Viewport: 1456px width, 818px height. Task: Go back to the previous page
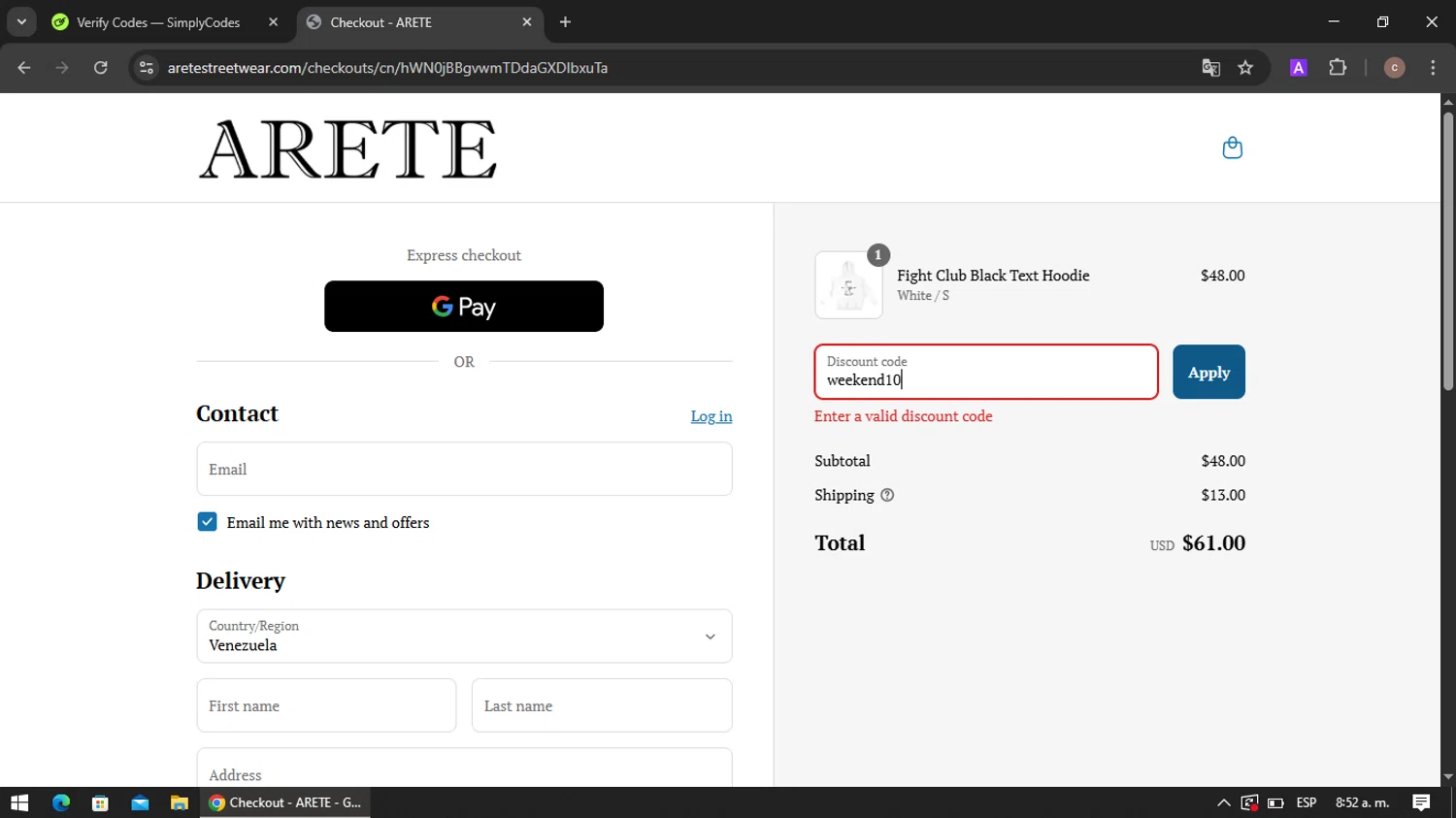(24, 68)
